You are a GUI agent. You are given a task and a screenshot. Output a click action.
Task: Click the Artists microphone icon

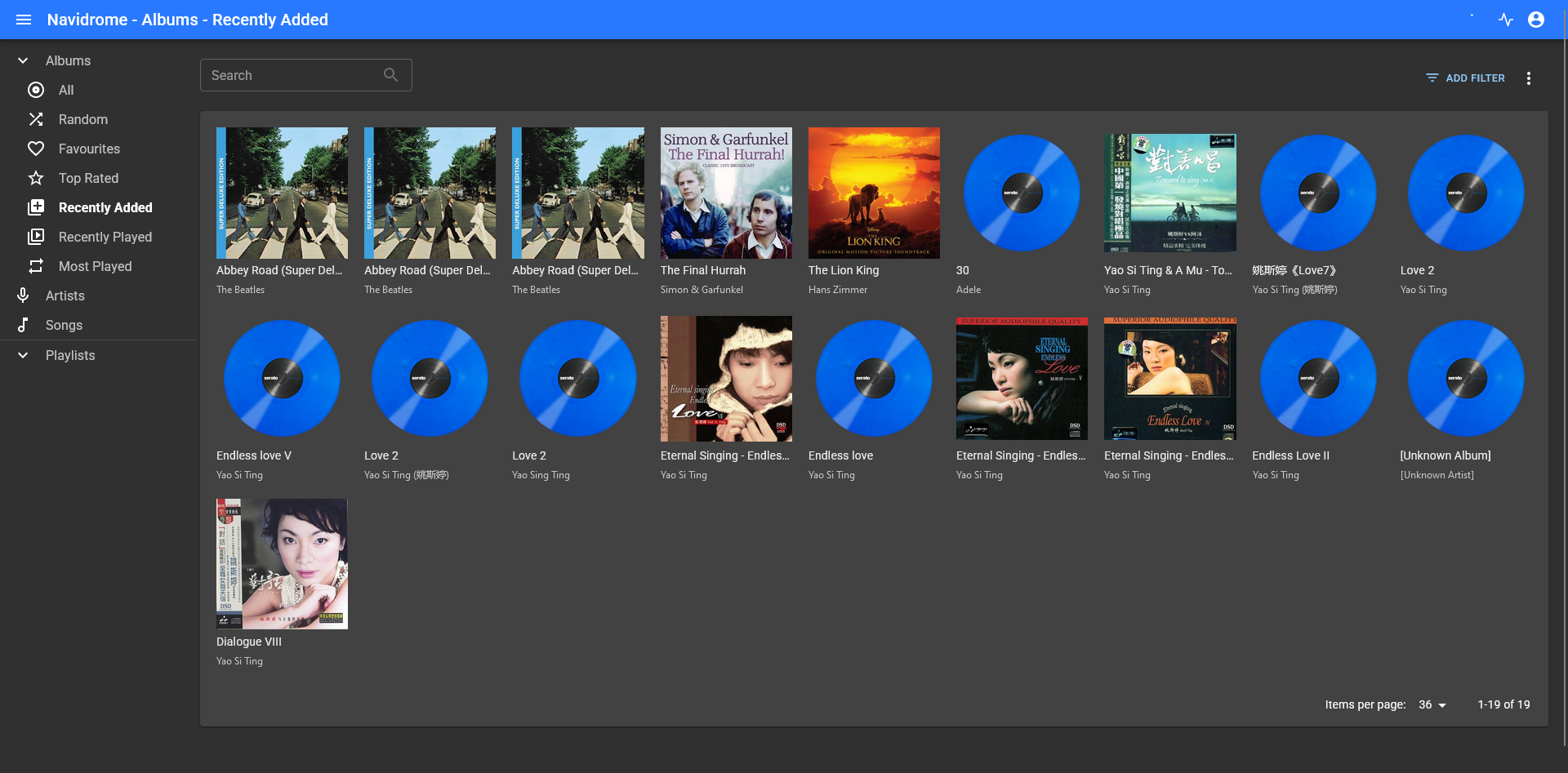(23, 295)
